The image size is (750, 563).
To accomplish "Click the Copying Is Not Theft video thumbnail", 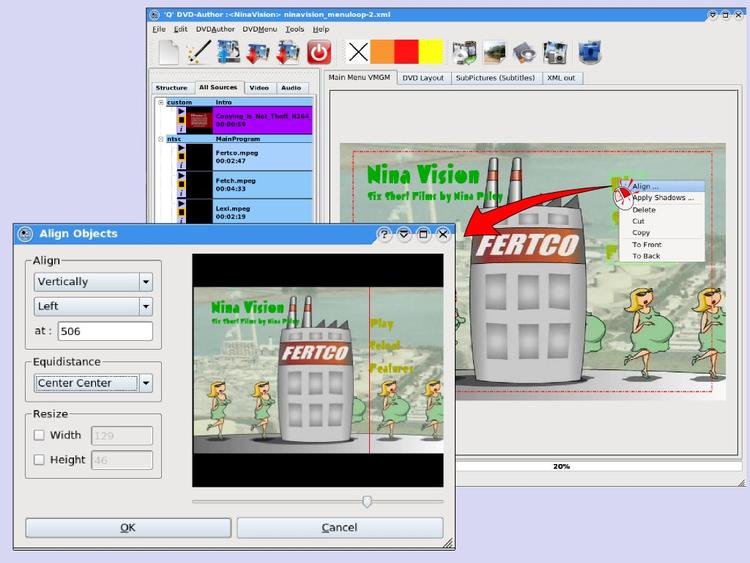I will tap(199, 120).
